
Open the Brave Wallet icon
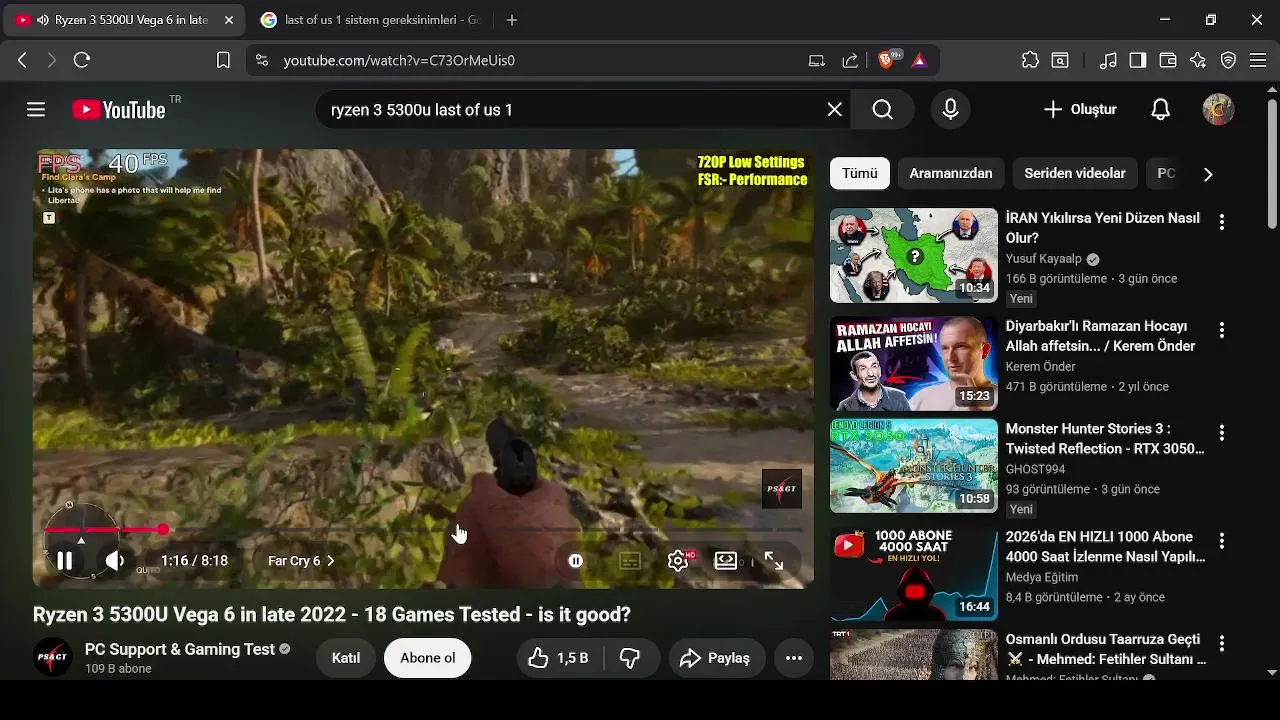tap(1167, 60)
